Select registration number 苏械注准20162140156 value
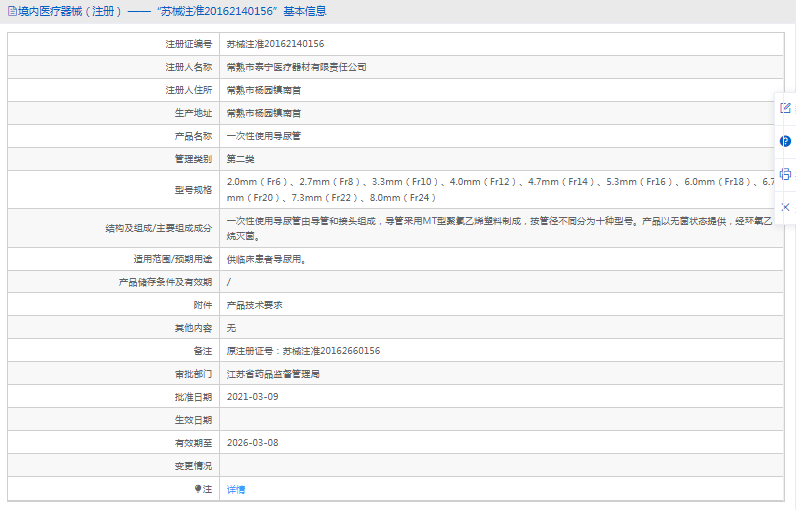 tap(275, 44)
